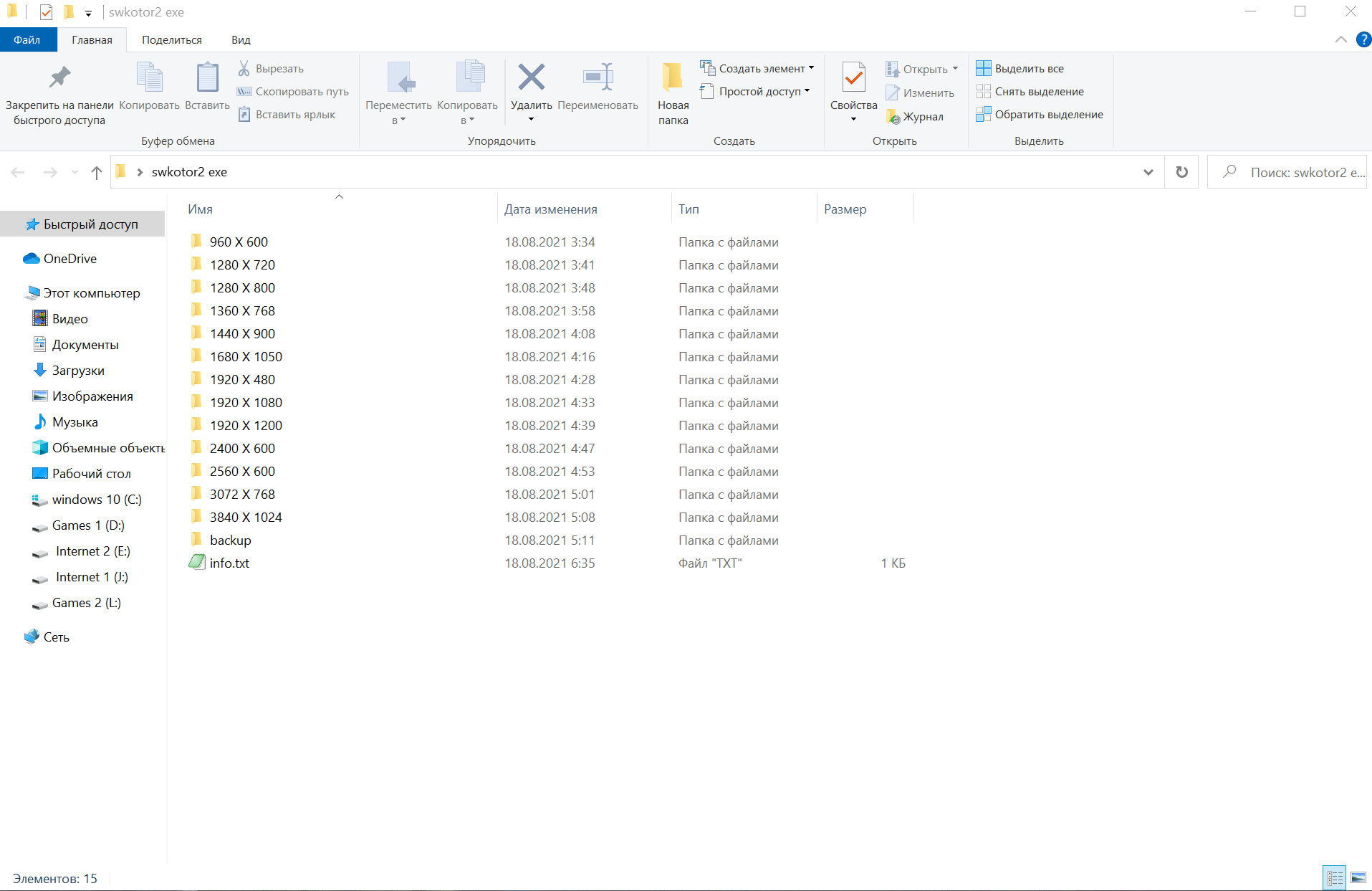Switch to large icons view mode

point(1358,877)
